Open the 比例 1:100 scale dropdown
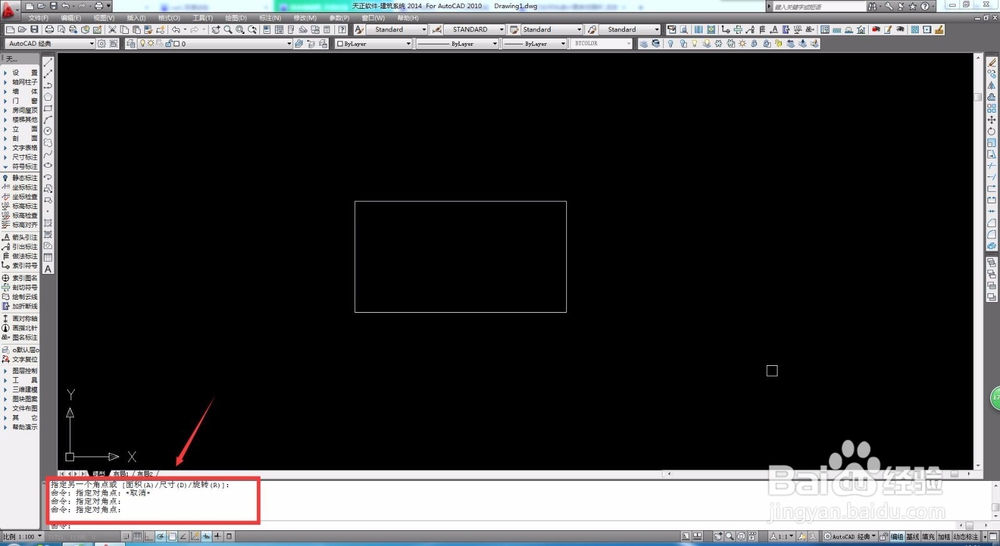The width and height of the screenshot is (1000, 546). pyautogui.click(x=22, y=537)
